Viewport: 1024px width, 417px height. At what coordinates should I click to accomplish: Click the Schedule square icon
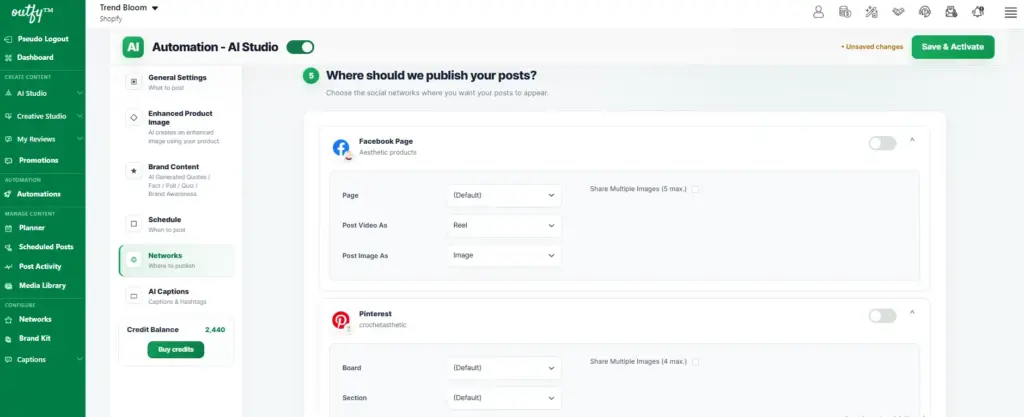coord(134,224)
